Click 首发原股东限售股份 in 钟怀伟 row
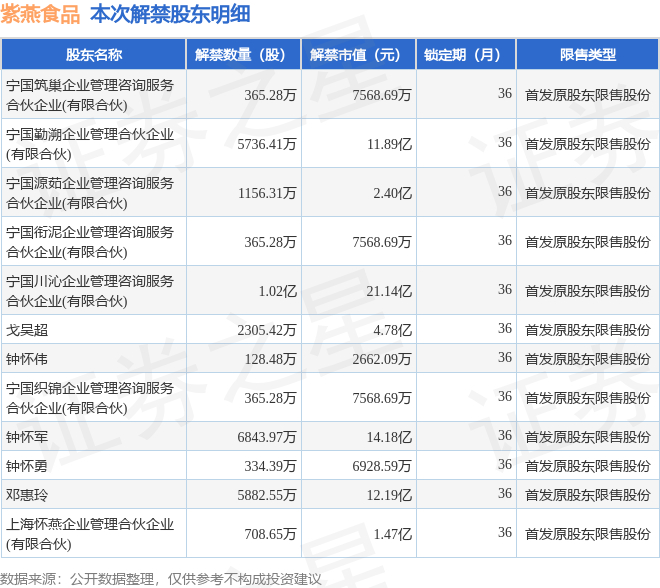The width and height of the screenshot is (660, 588). pyautogui.click(x=588, y=359)
